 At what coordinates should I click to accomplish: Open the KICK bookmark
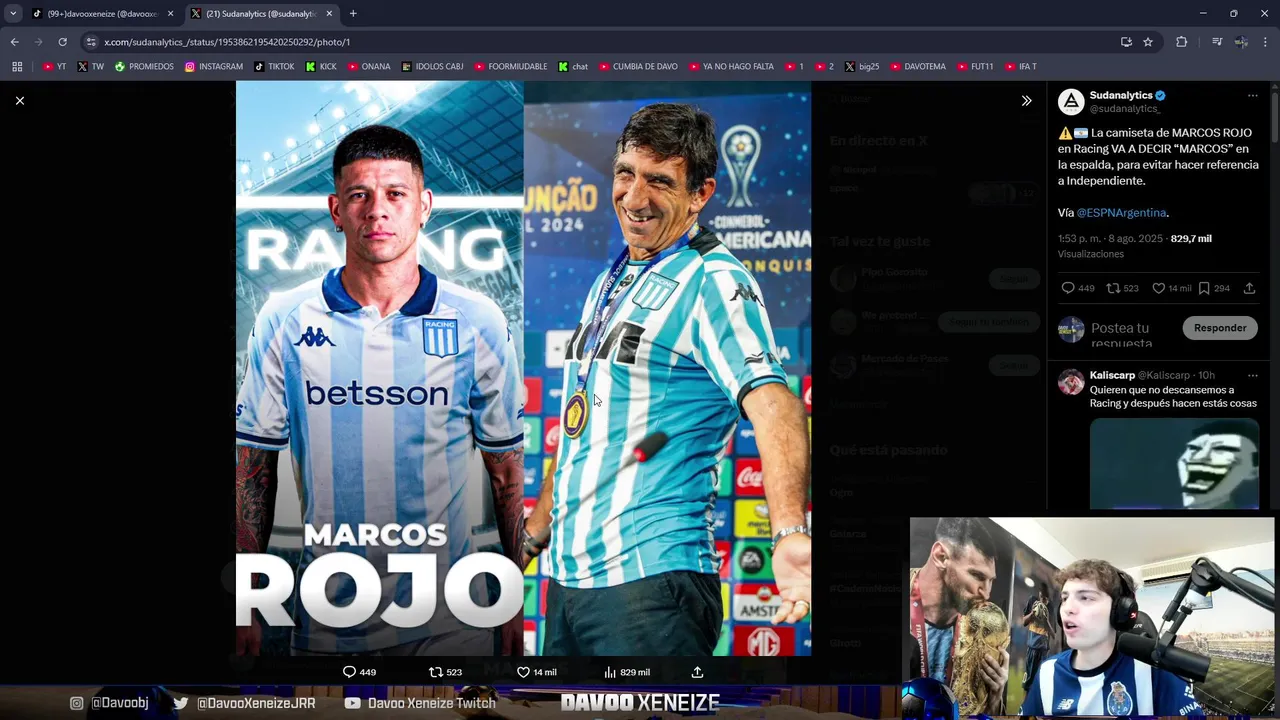click(321, 67)
